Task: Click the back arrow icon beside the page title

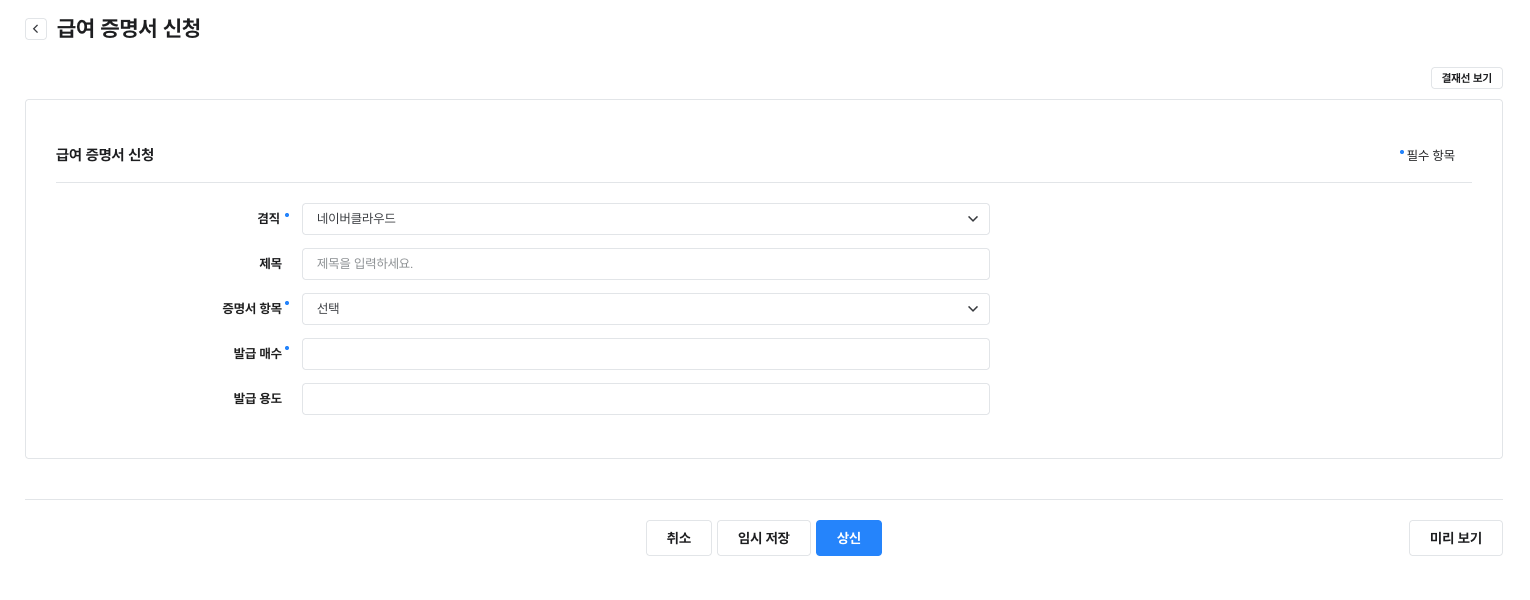Action: (36, 29)
